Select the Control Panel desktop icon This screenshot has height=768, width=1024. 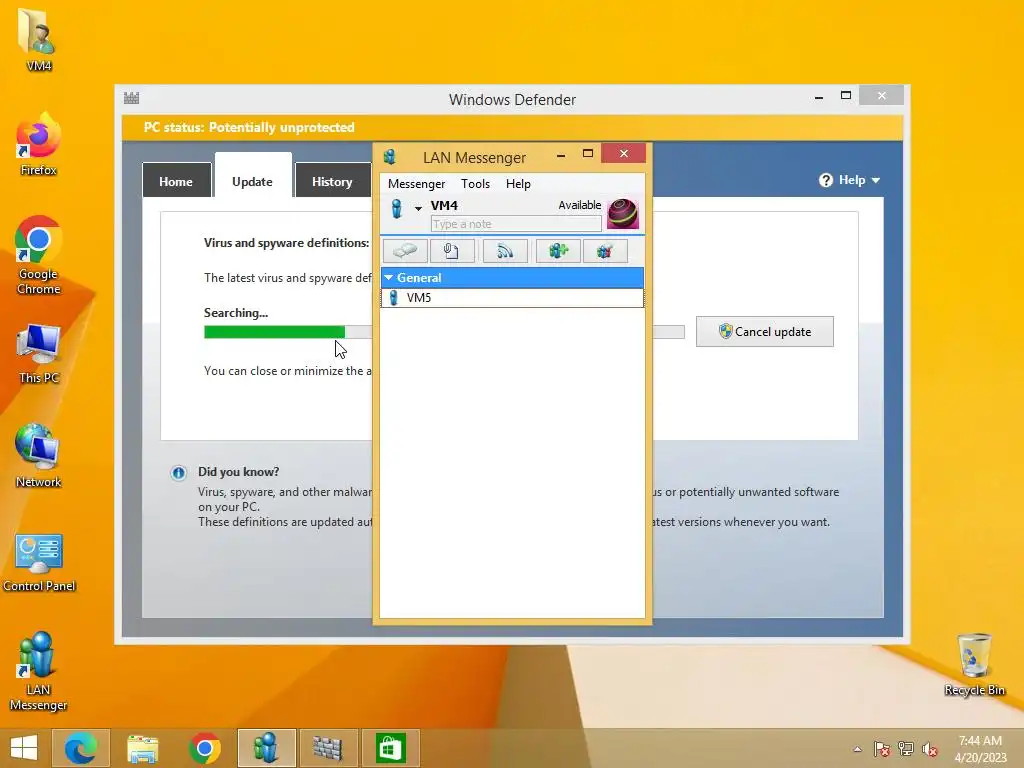39,562
